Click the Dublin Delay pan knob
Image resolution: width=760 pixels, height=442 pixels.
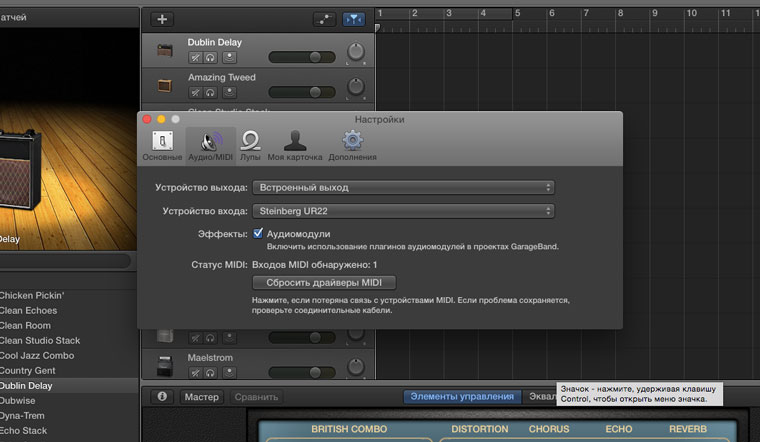(356, 51)
